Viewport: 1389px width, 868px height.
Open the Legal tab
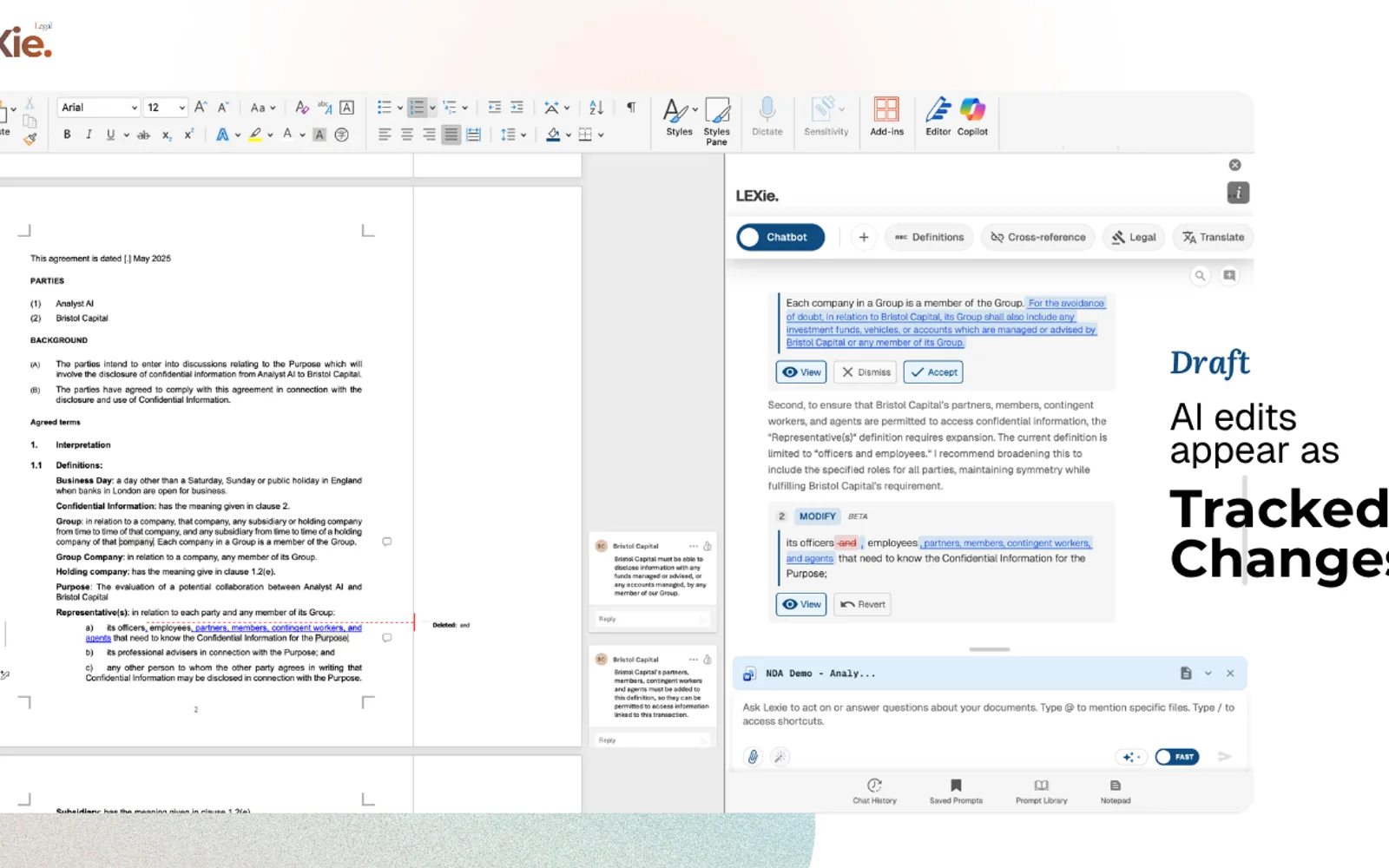point(1134,237)
